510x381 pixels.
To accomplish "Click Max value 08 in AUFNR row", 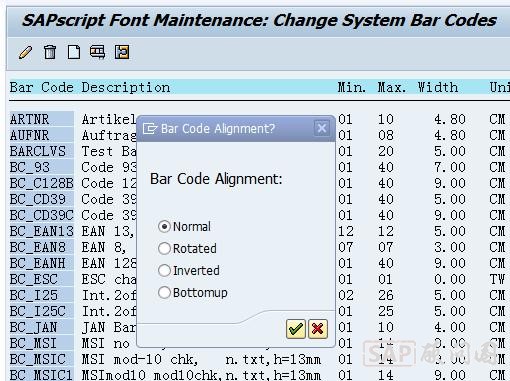I will (386, 135).
